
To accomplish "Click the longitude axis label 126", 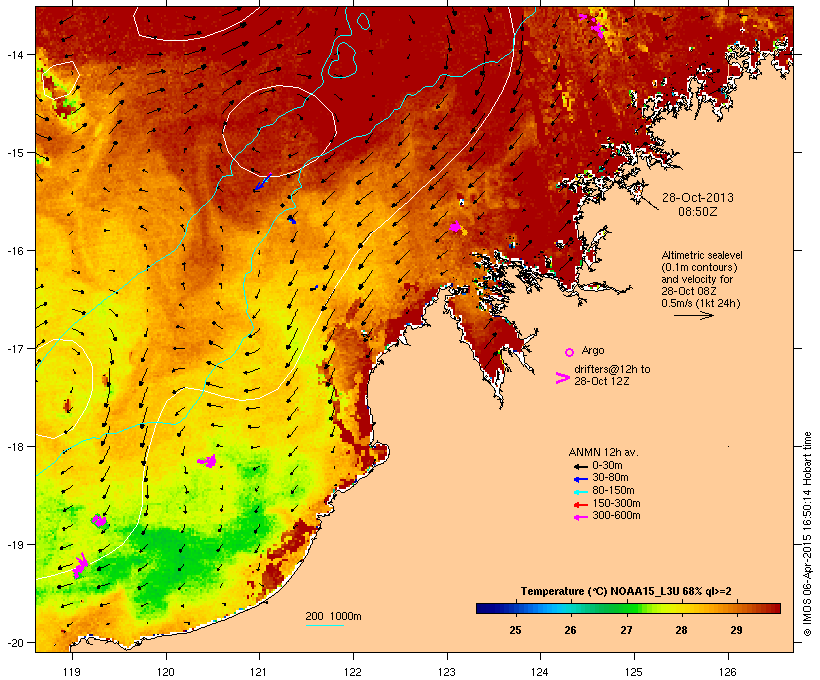I will pos(728,672).
